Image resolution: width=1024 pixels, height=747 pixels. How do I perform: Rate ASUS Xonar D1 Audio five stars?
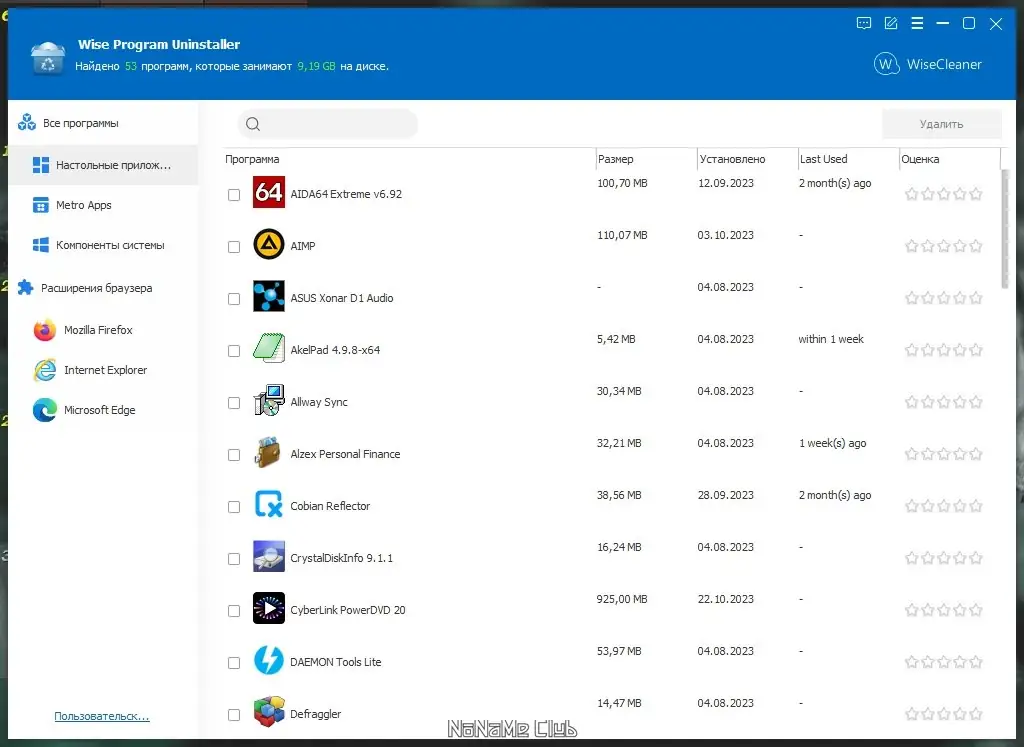(976, 298)
